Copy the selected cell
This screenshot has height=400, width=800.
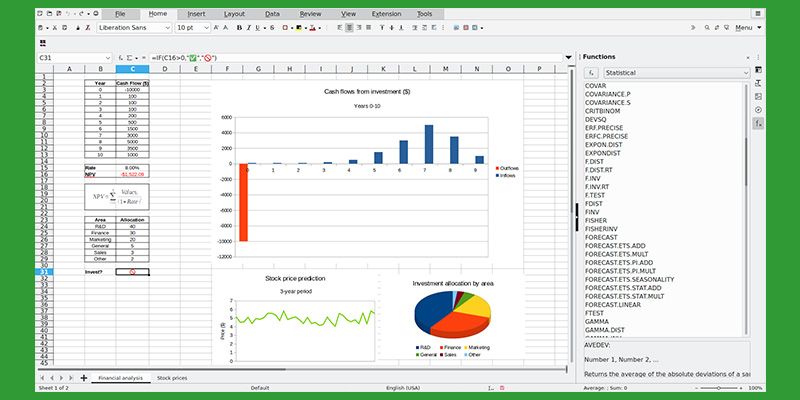(x=64, y=28)
